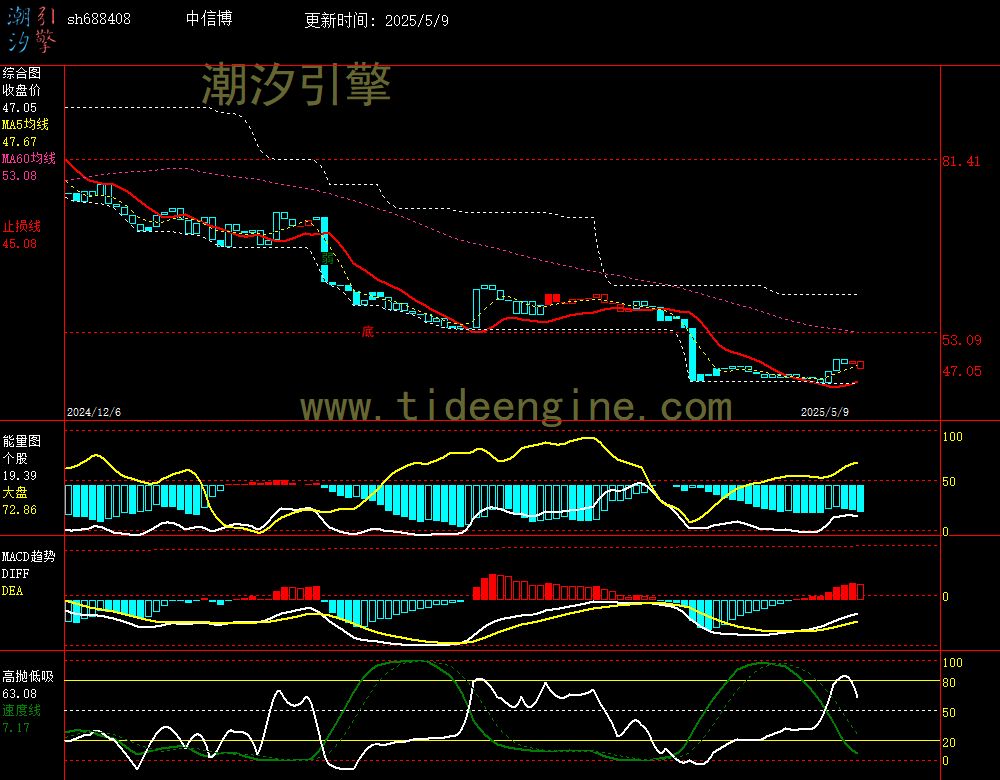Image resolution: width=1000 pixels, height=780 pixels.
Task: Click the stop-loss value 45.08
Action: click(20, 244)
